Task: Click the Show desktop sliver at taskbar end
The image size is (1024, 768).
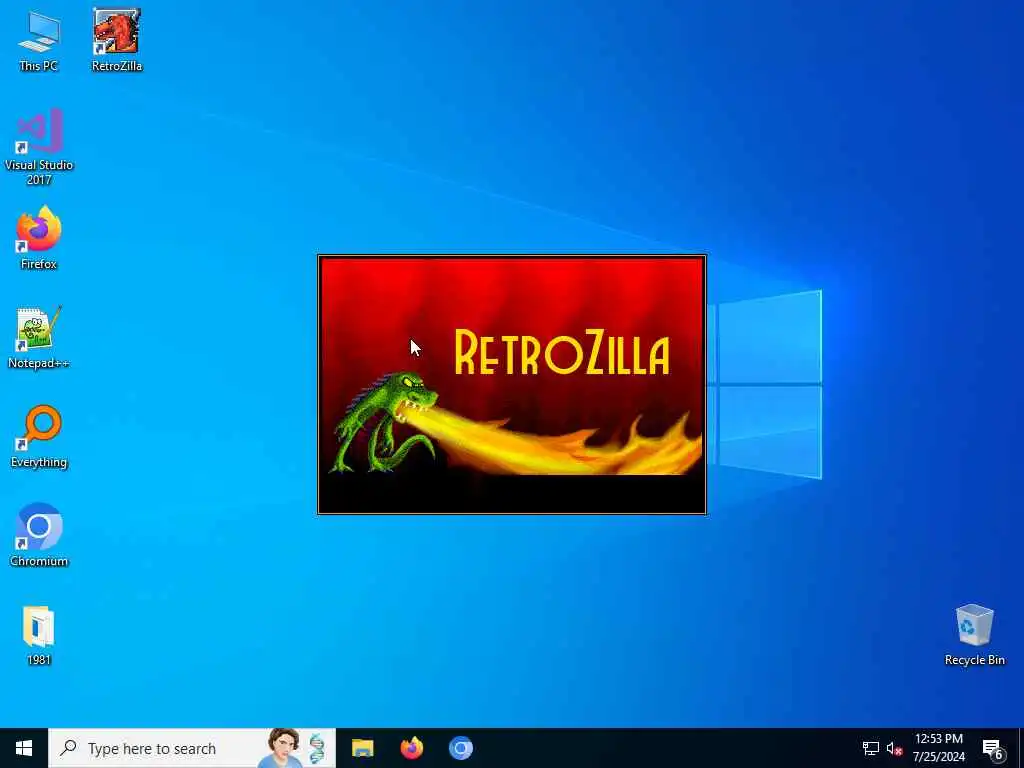Action: (x=1021, y=748)
